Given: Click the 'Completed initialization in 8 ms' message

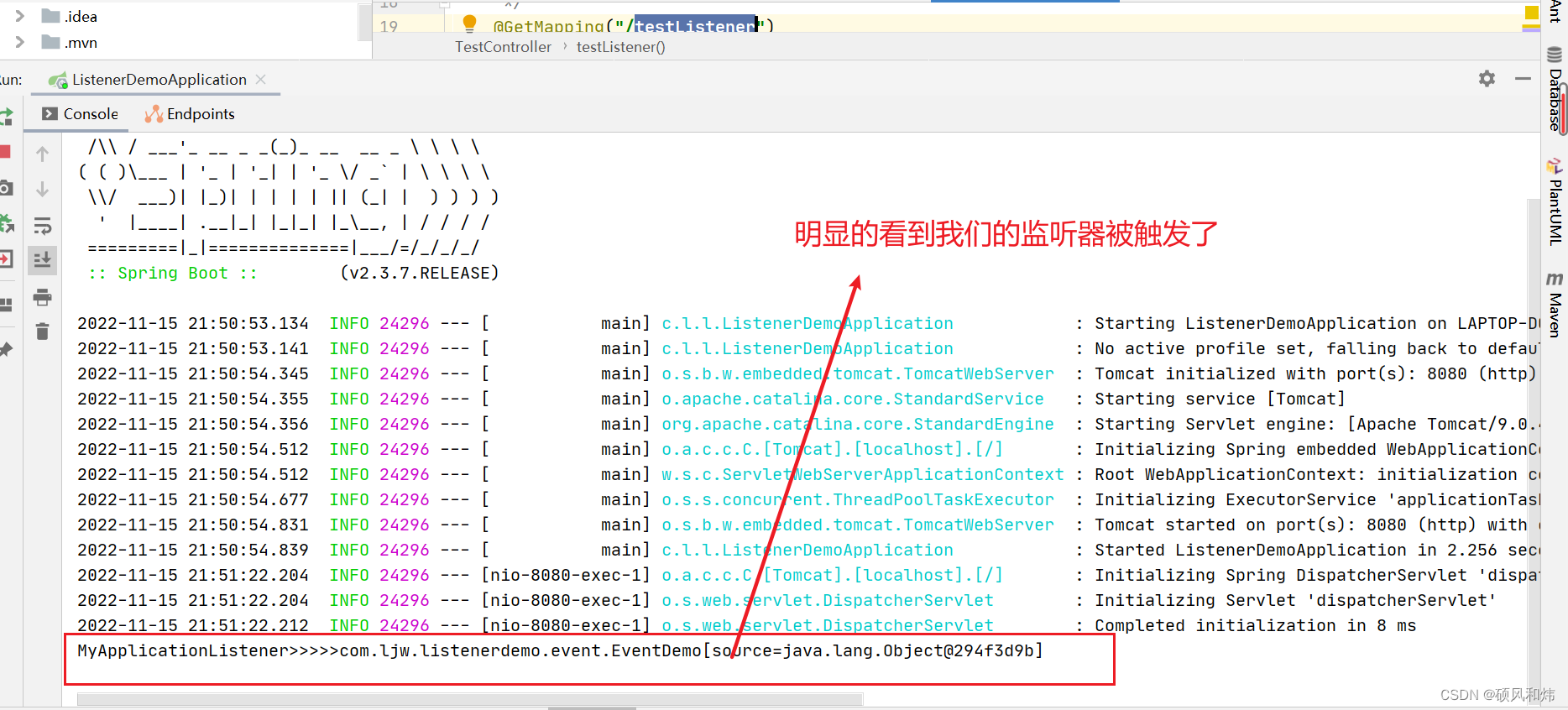Looking at the screenshot, I should [1255, 625].
